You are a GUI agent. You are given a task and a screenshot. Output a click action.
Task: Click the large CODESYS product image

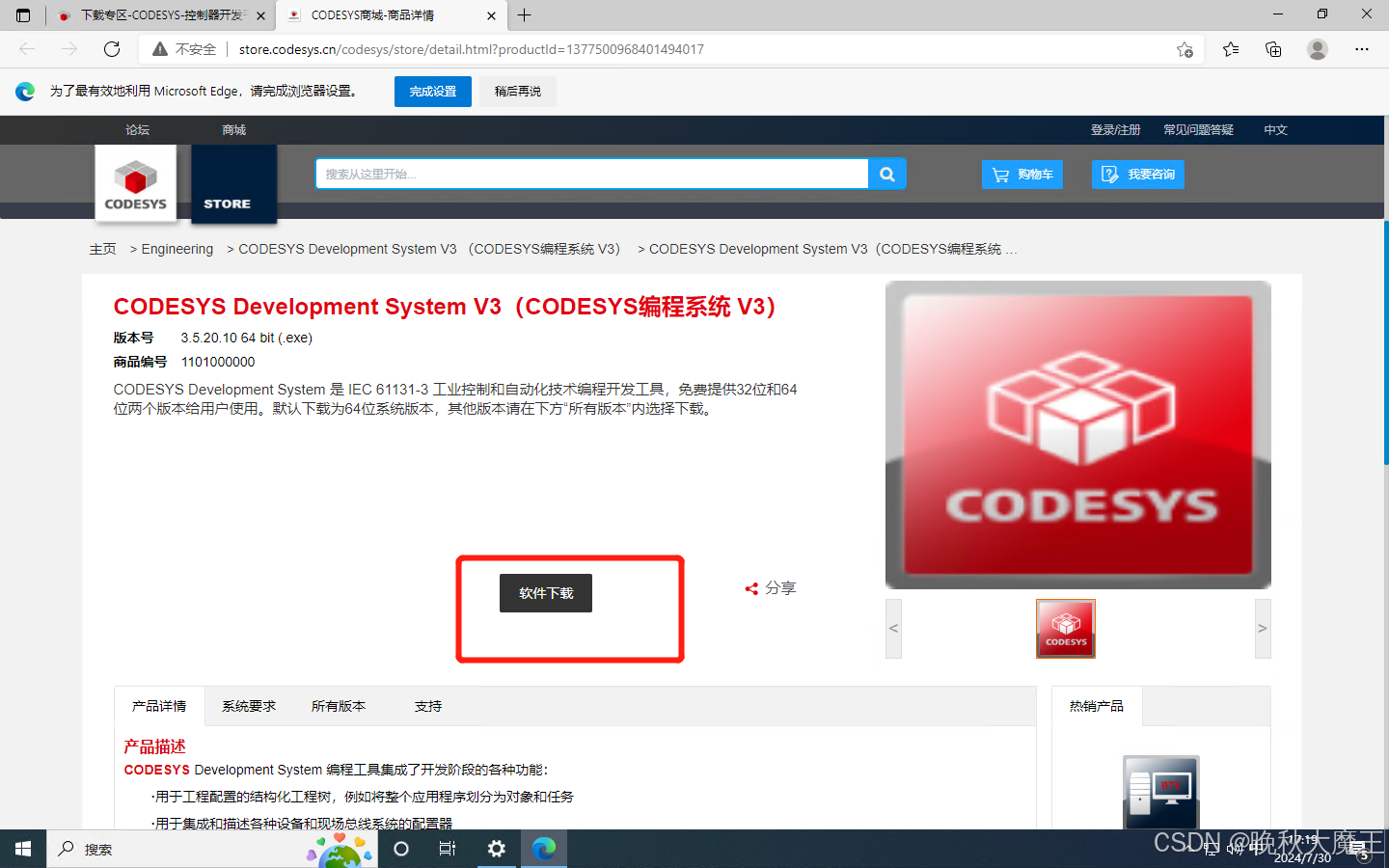[1078, 435]
